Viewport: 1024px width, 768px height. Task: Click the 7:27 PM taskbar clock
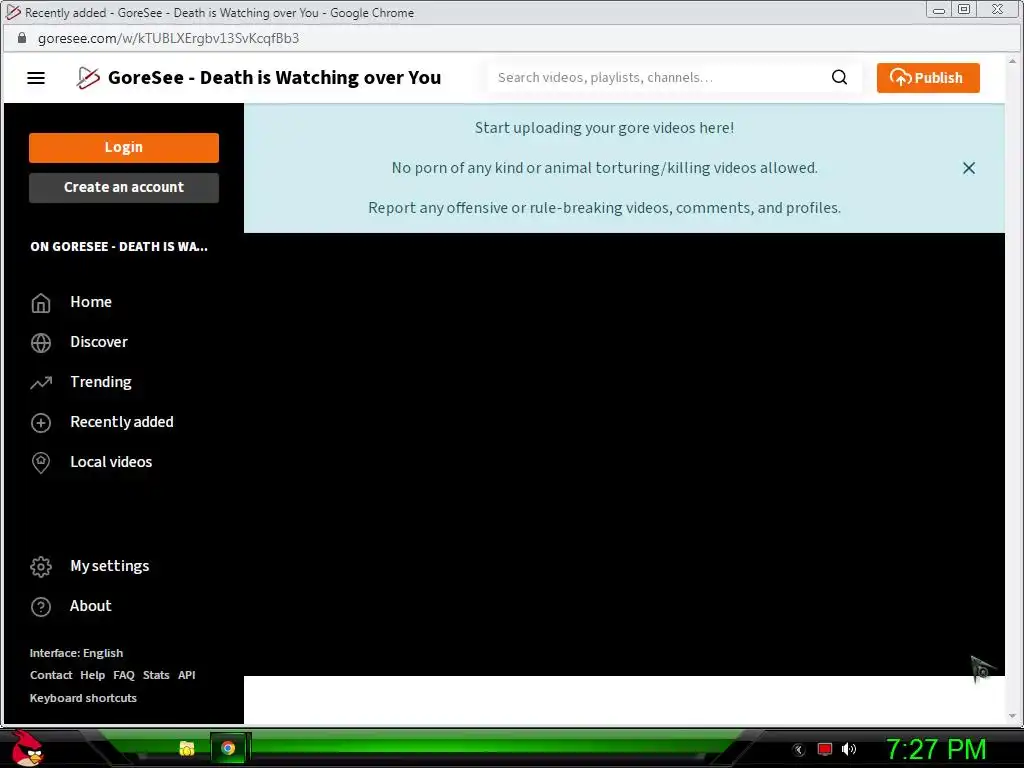pos(936,749)
